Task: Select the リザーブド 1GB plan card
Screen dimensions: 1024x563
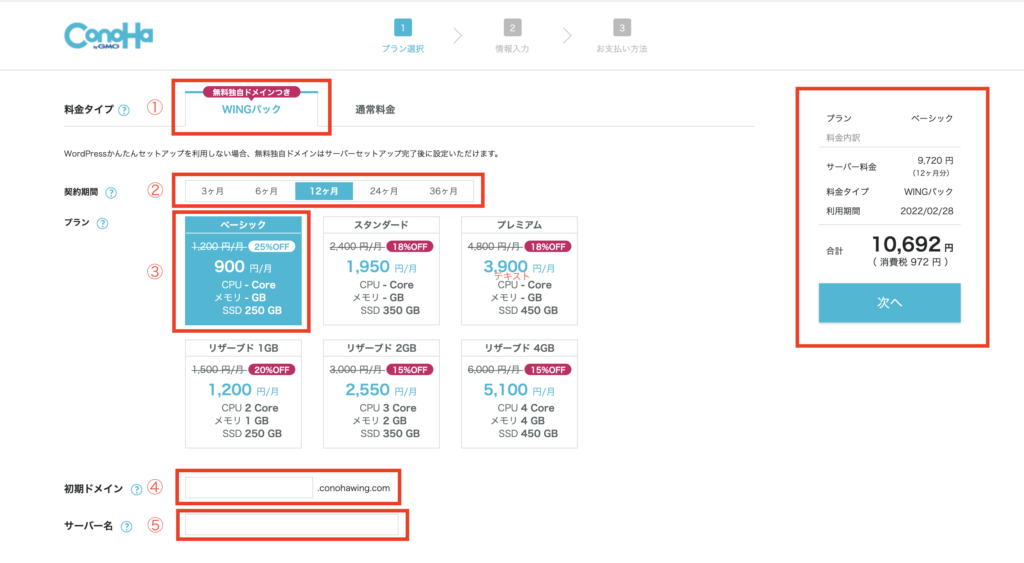Action: [243, 393]
